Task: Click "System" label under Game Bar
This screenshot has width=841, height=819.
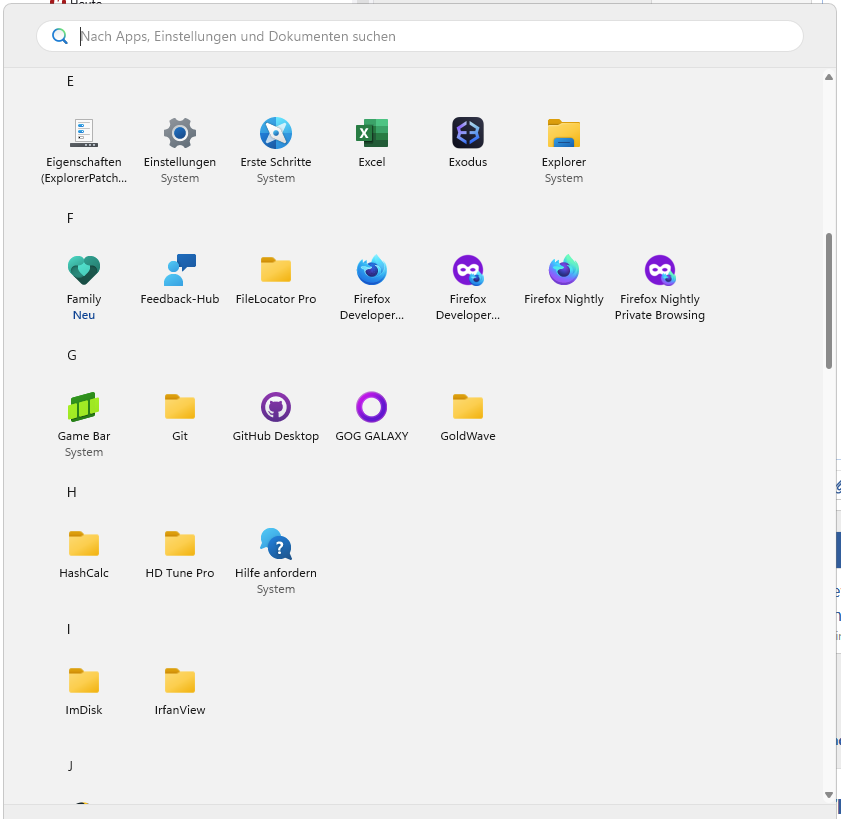Action: tap(84, 452)
